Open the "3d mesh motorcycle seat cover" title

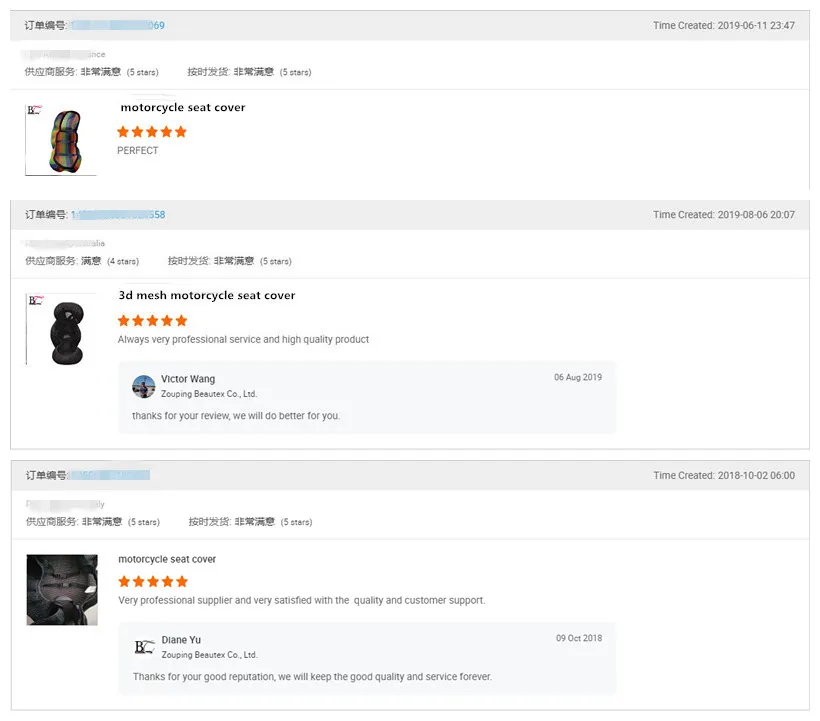tap(207, 296)
